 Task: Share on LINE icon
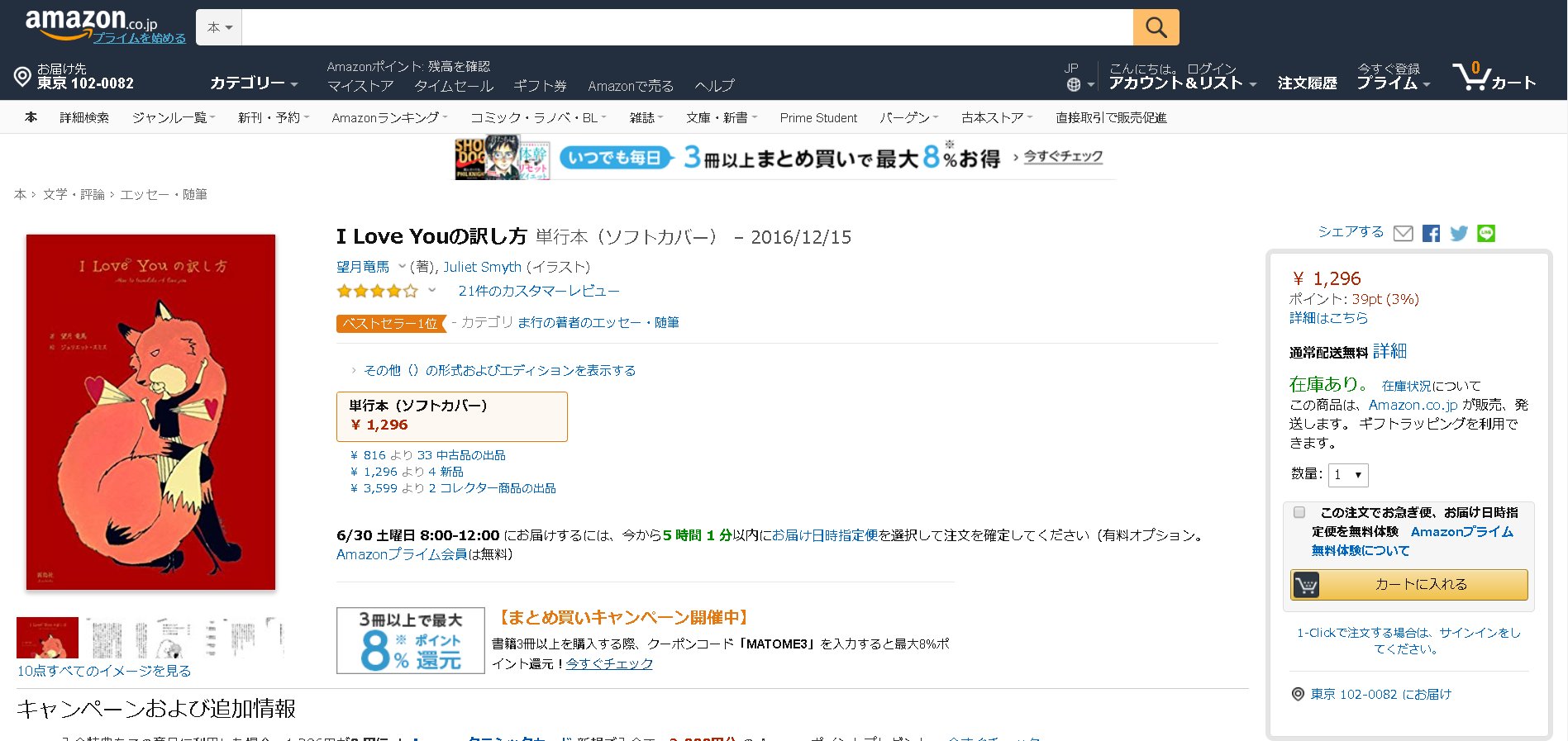coord(1486,234)
